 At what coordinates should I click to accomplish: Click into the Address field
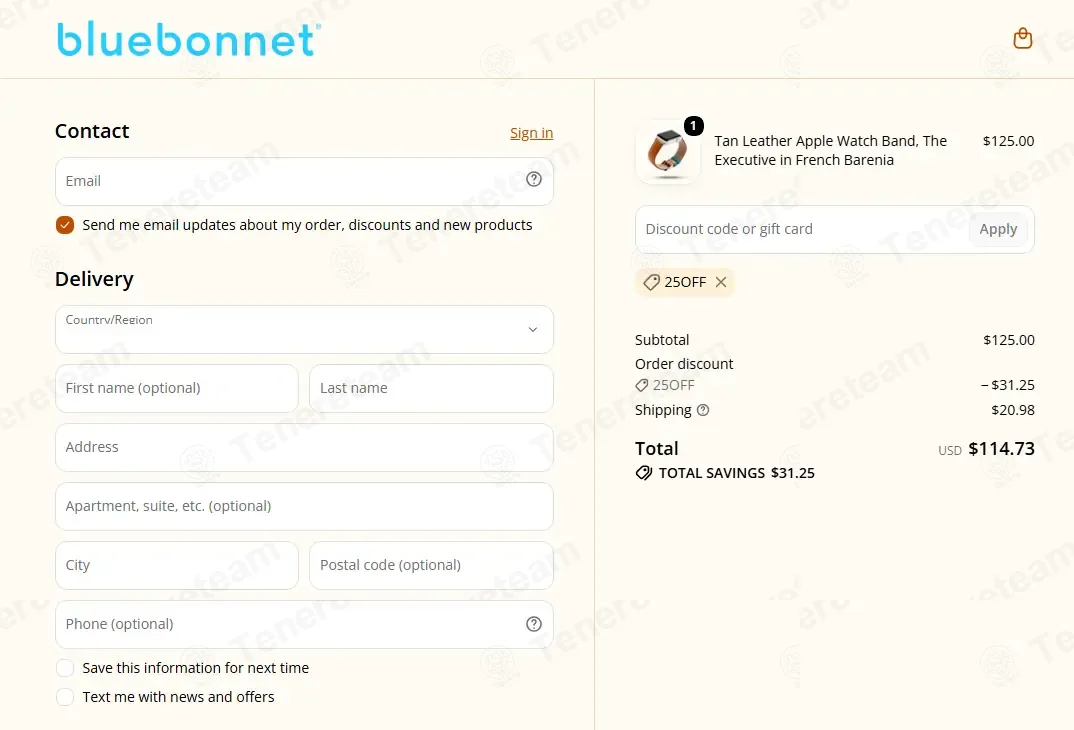click(304, 447)
